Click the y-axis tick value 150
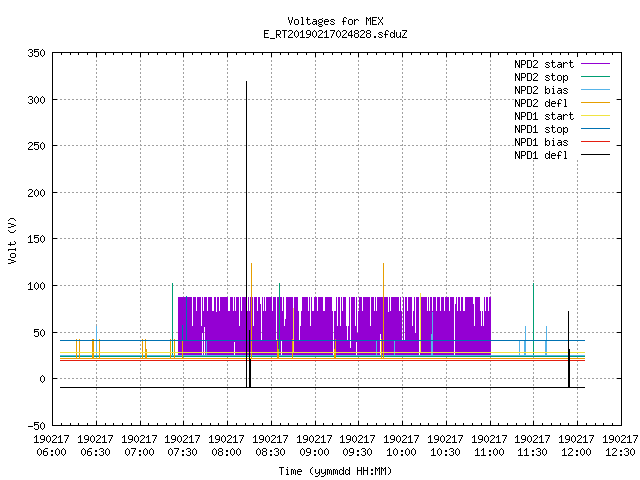The image size is (640, 480). click(x=36, y=239)
